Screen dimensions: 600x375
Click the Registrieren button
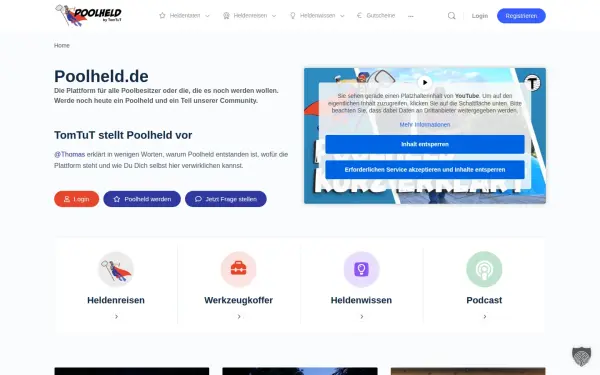click(521, 16)
